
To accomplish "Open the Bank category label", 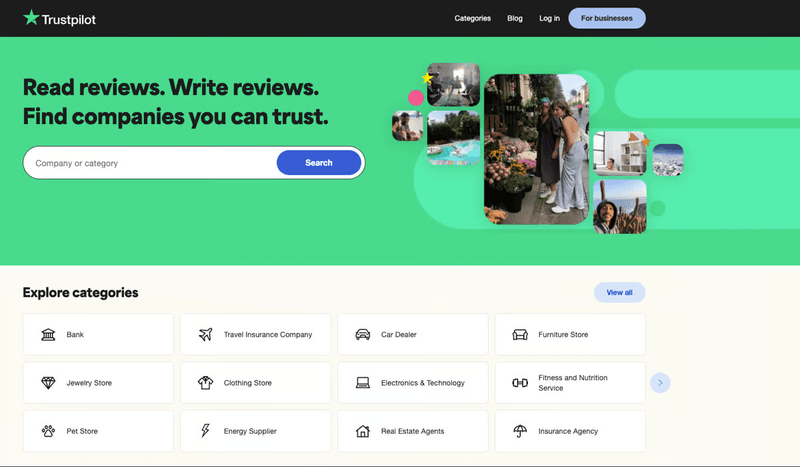I will pos(75,335).
